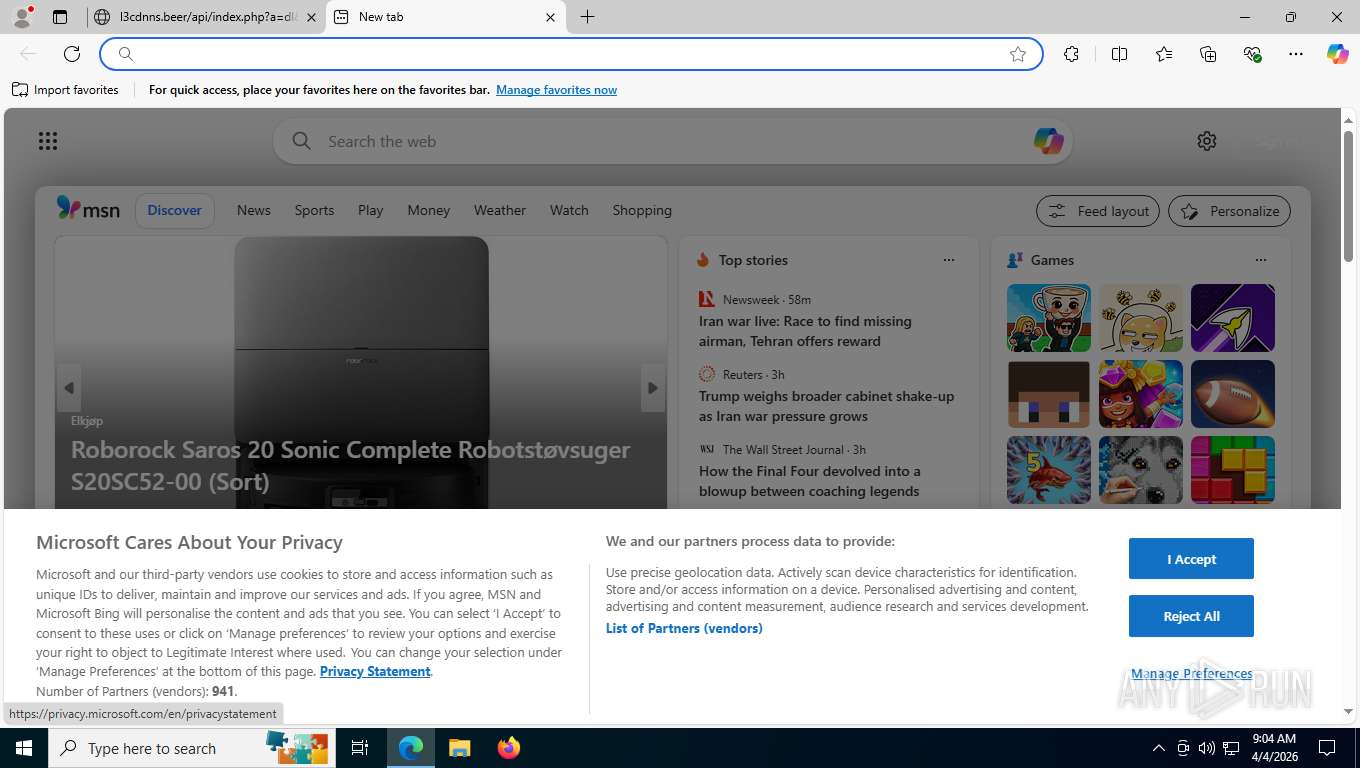1360x768 pixels.
Task: Focus the browser address bar
Action: point(570,54)
